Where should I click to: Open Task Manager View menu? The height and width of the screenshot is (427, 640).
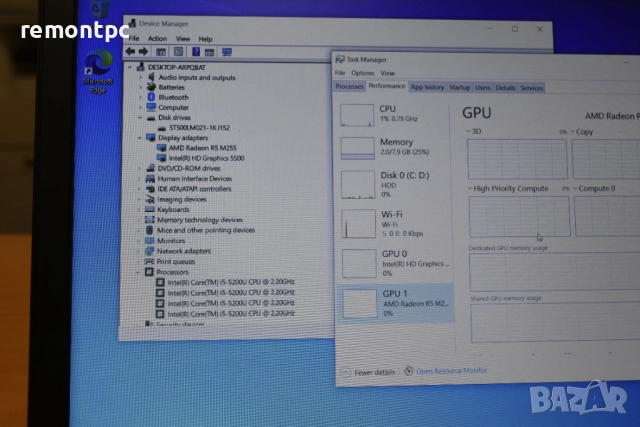click(x=387, y=73)
